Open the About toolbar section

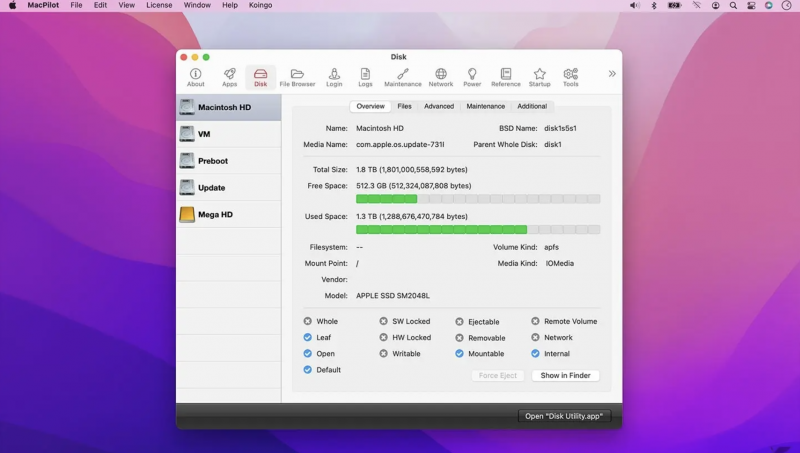tap(195, 78)
